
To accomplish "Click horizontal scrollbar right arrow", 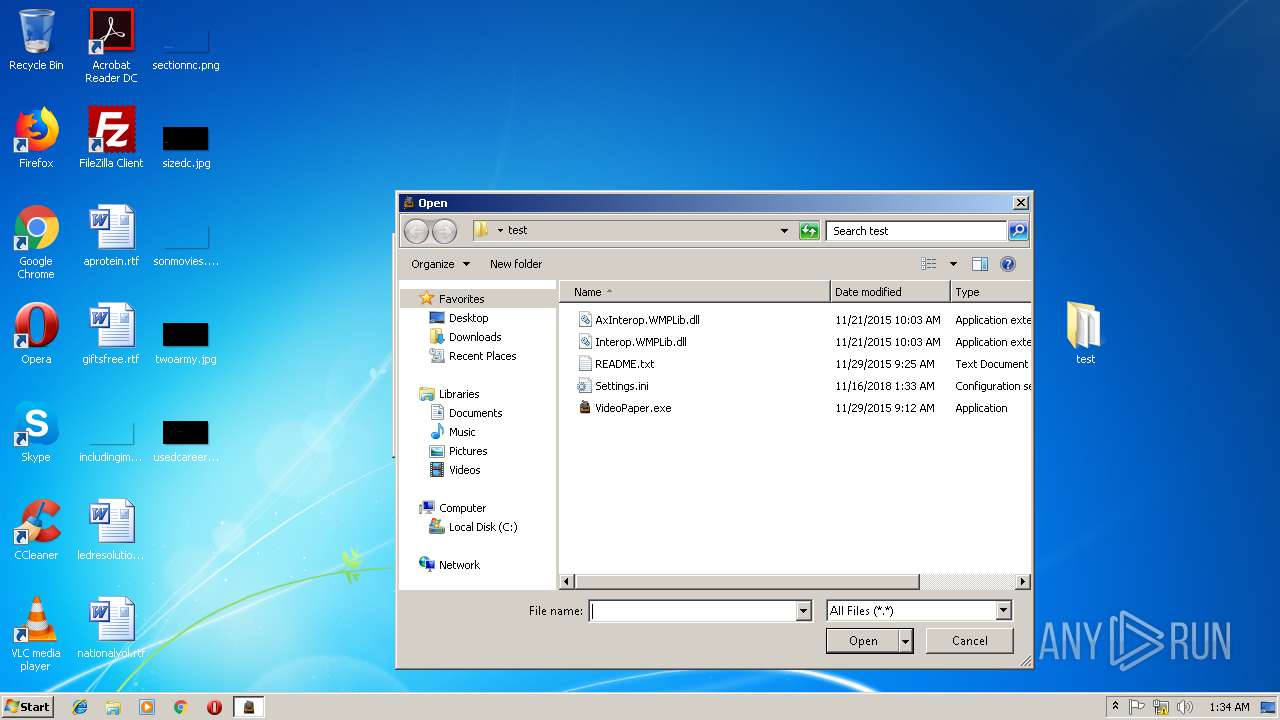I will pyautogui.click(x=1023, y=582).
